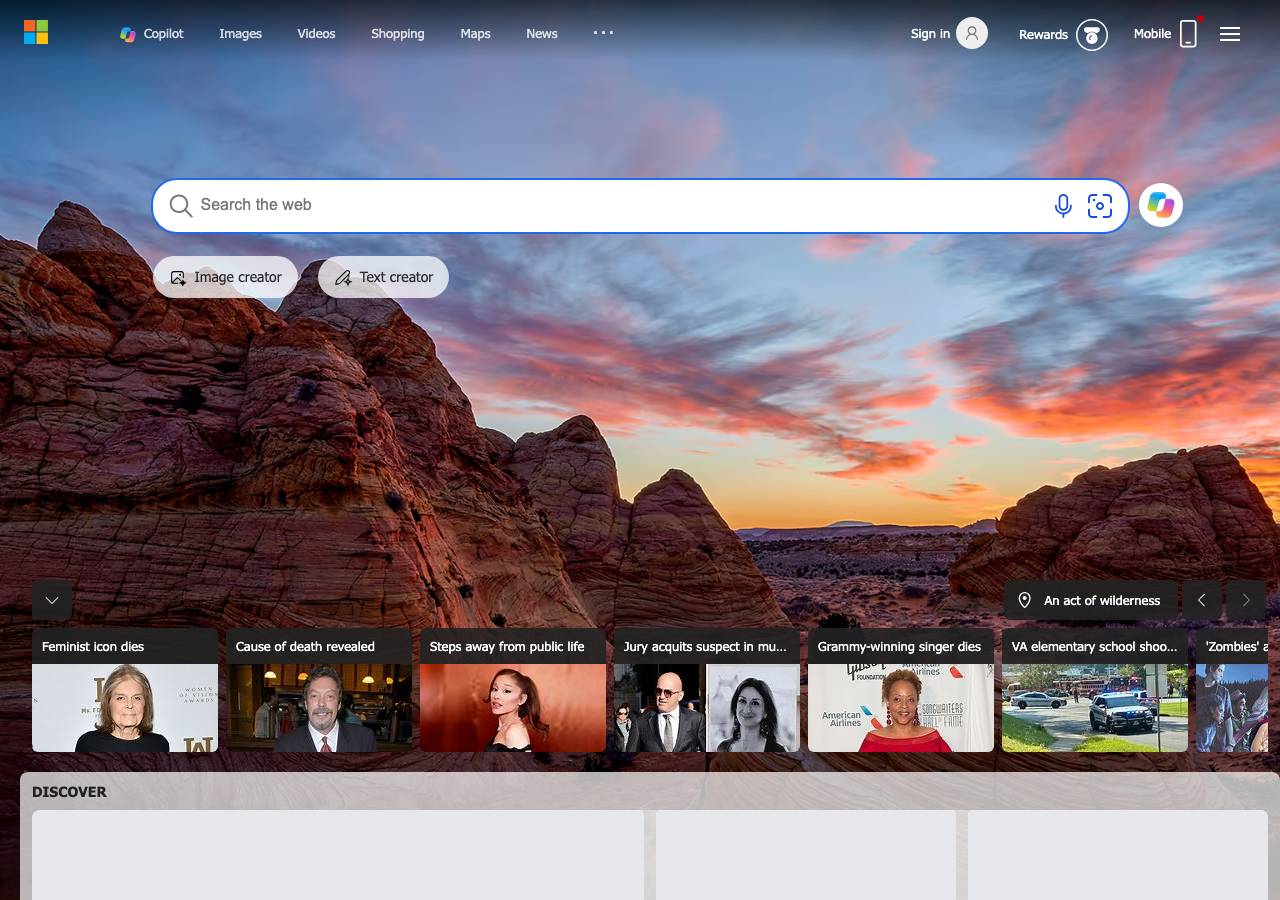This screenshot has height=900, width=1280.
Task: Open visual search camera icon
Action: [1100, 206]
